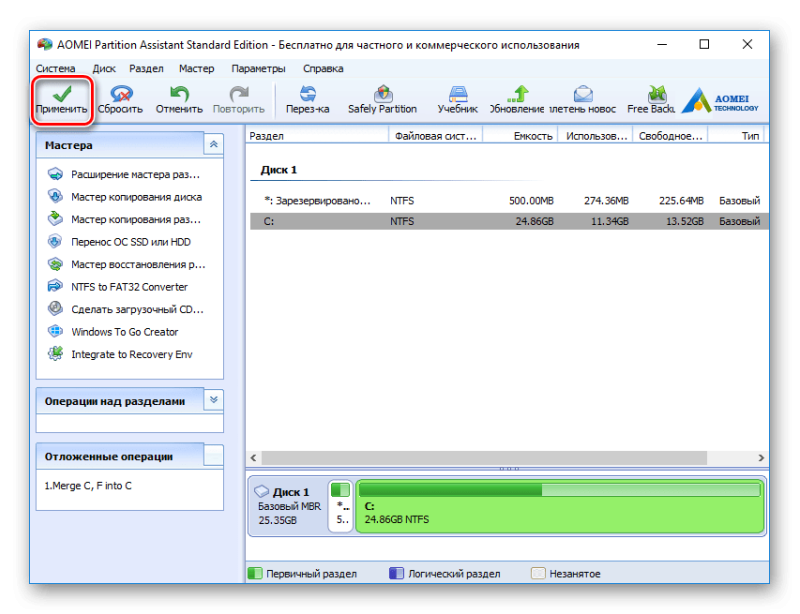
Task: Close the AOMEI Partition Assistant window
Action: point(747,44)
